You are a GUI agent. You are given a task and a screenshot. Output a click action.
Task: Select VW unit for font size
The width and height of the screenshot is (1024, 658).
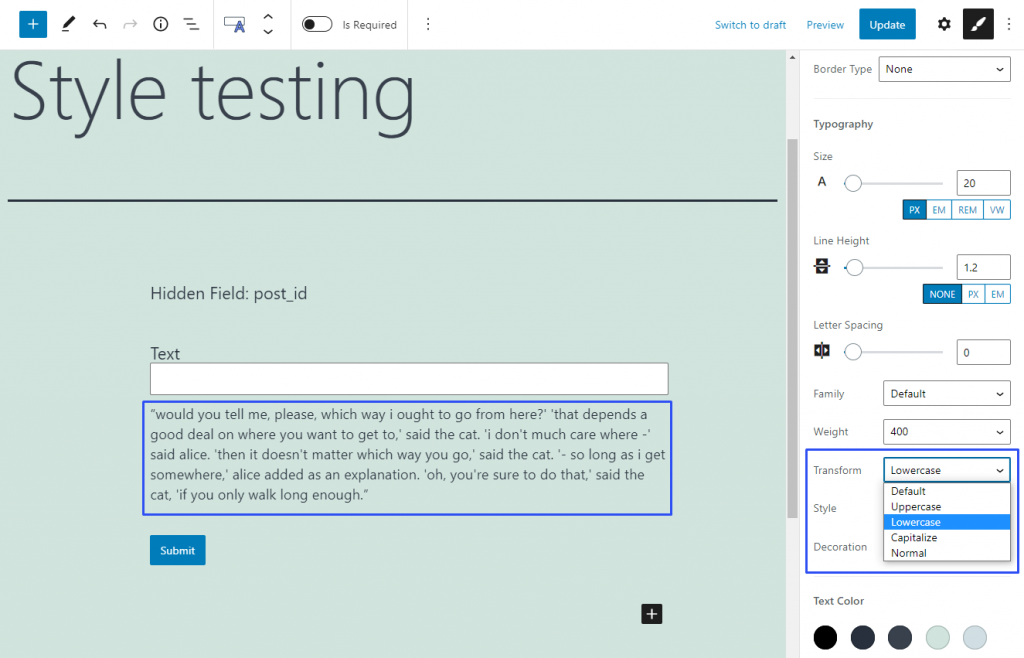[997, 210]
